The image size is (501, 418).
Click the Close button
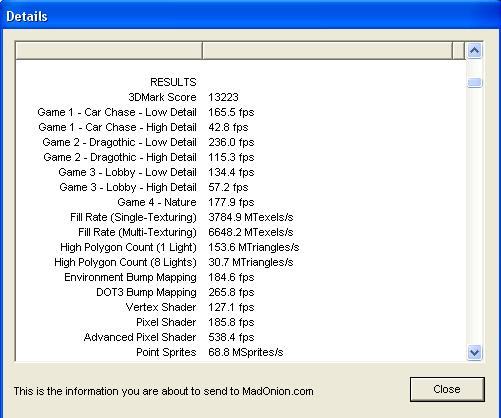(x=447, y=389)
